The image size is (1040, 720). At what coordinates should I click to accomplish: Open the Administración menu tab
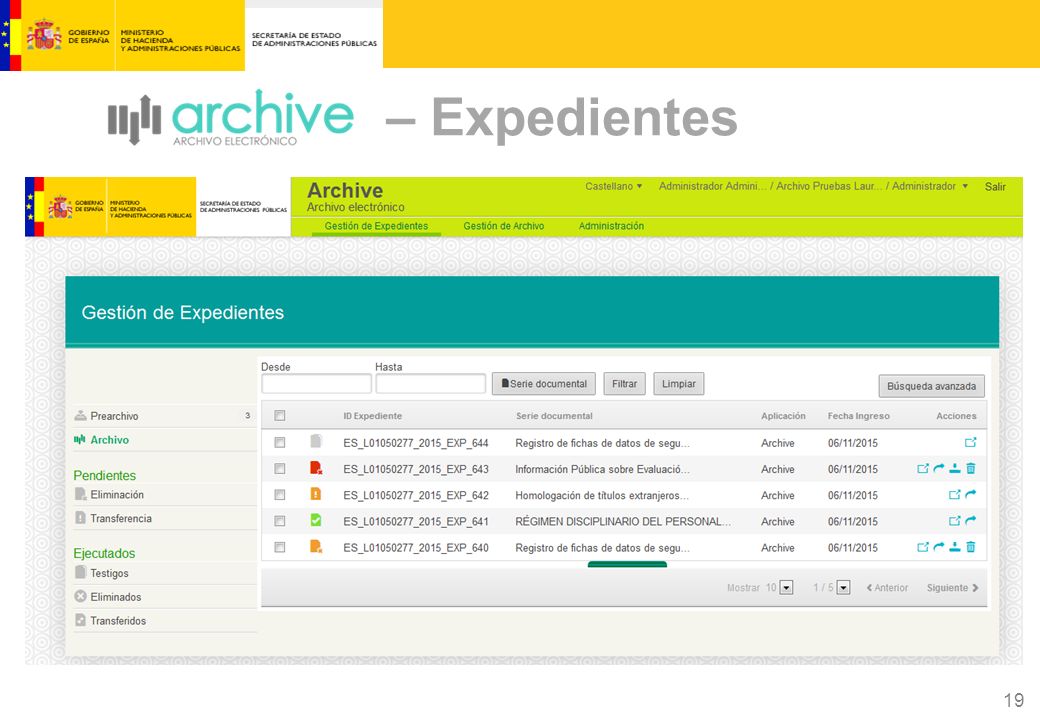[x=611, y=226]
